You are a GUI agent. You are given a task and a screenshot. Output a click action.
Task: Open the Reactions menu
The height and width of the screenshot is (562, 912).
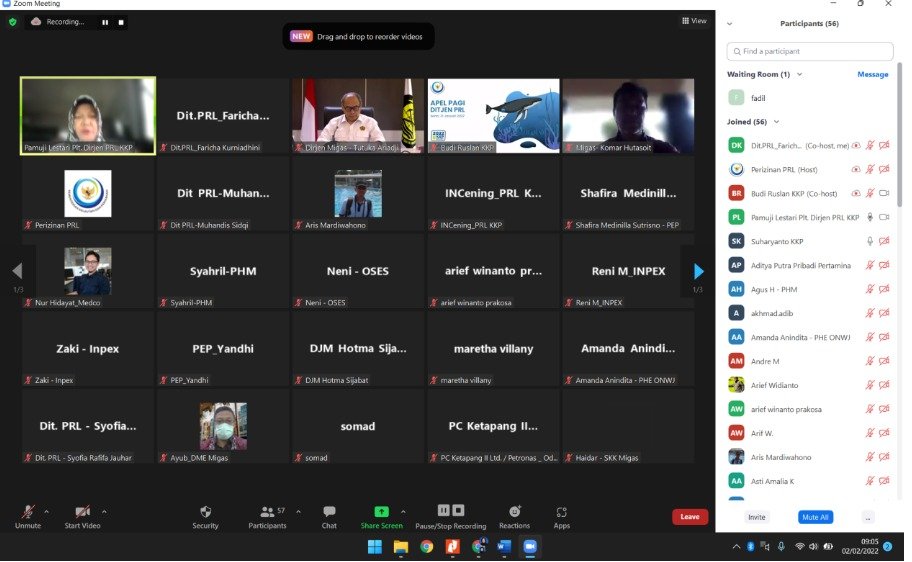pos(514,512)
